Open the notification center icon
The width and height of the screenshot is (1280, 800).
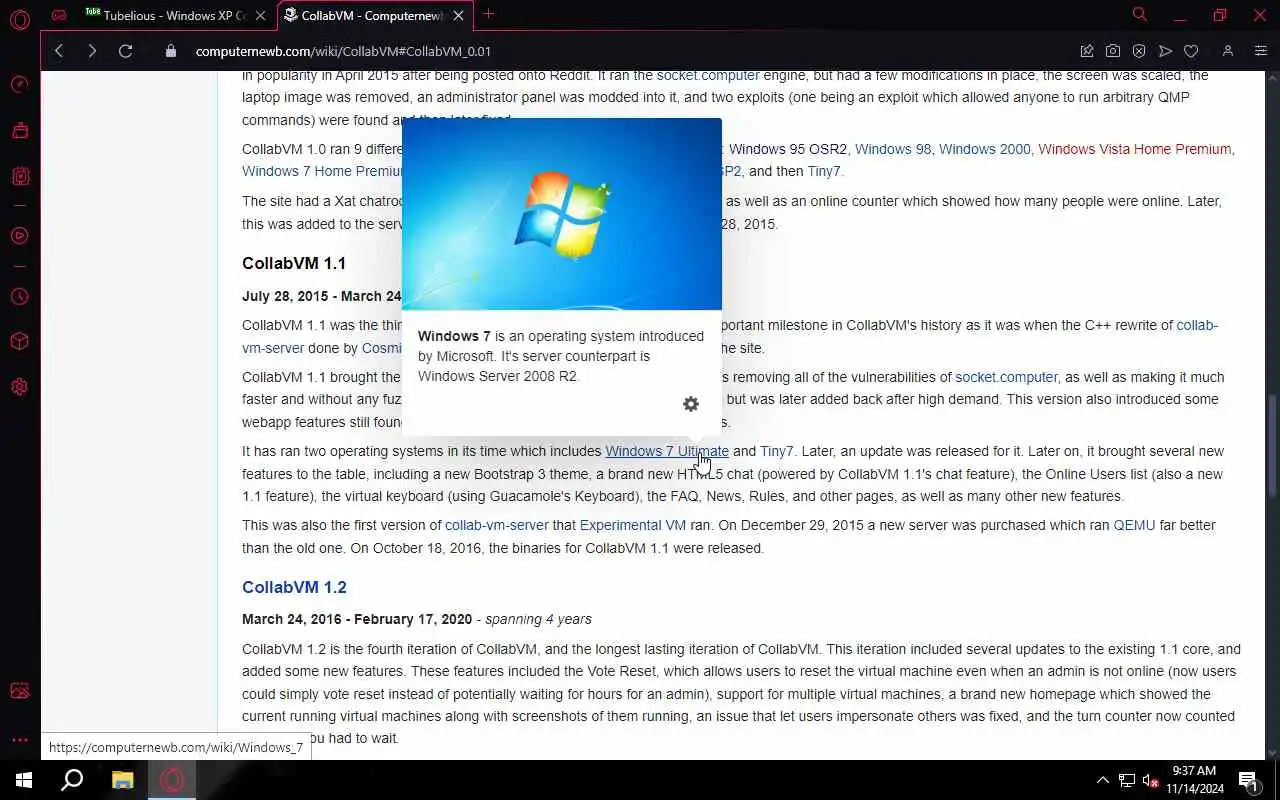point(1248,780)
